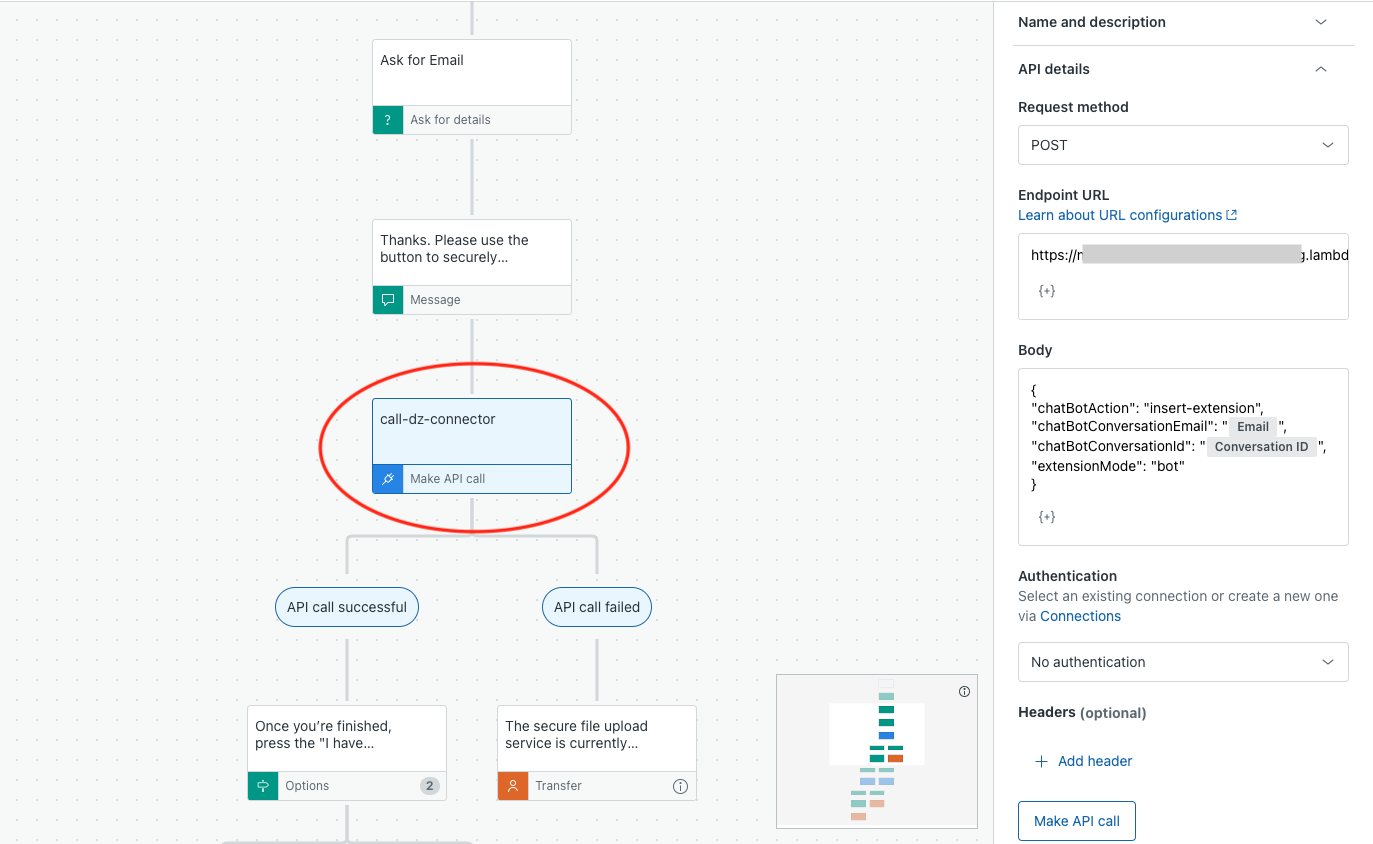Image resolution: width=1373 pixels, height=844 pixels.
Task: Select the Thanks. Please use the button message card
Action: tap(472, 267)
